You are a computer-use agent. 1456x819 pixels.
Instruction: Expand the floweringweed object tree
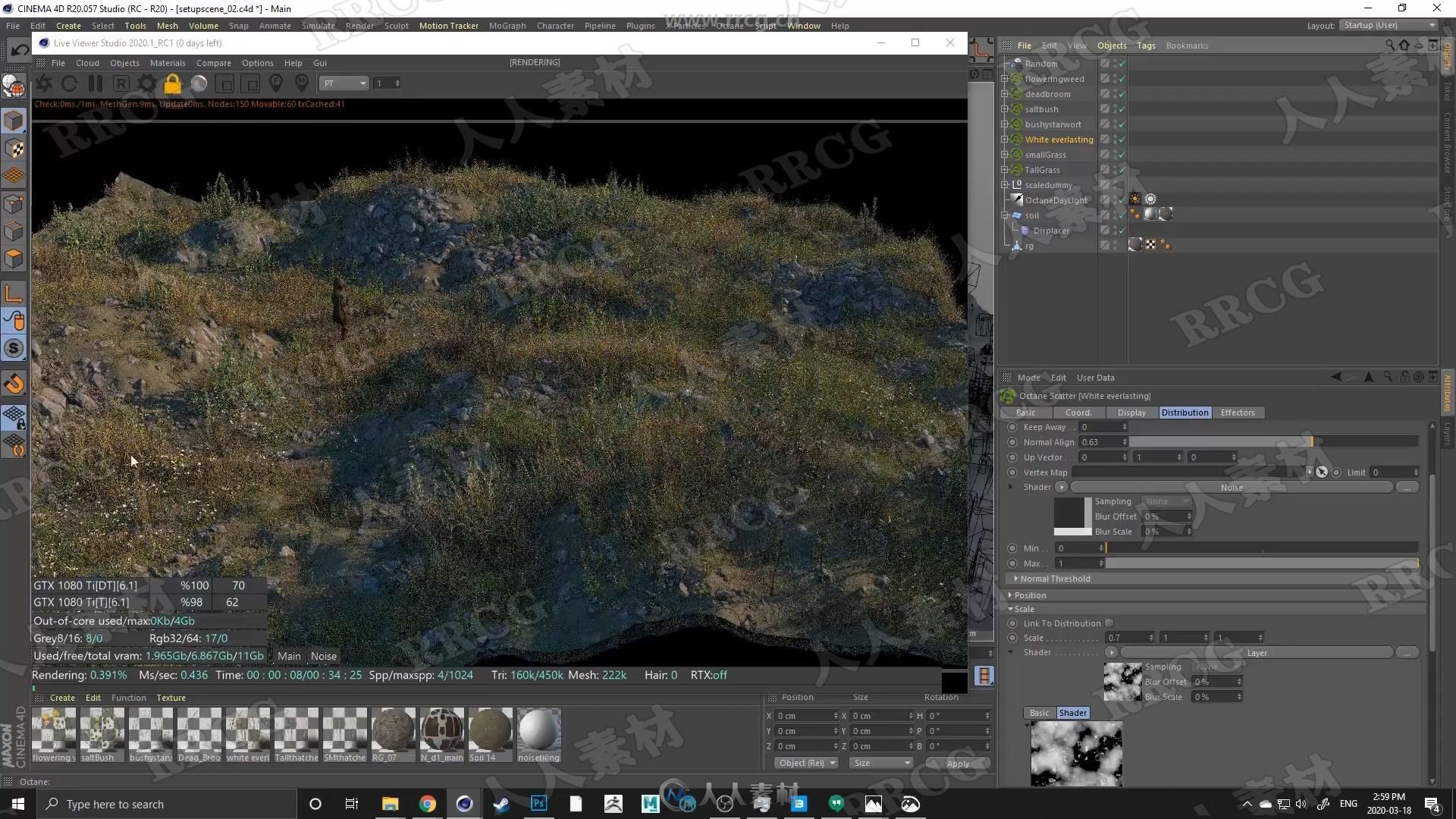(x=1005, y=79)
